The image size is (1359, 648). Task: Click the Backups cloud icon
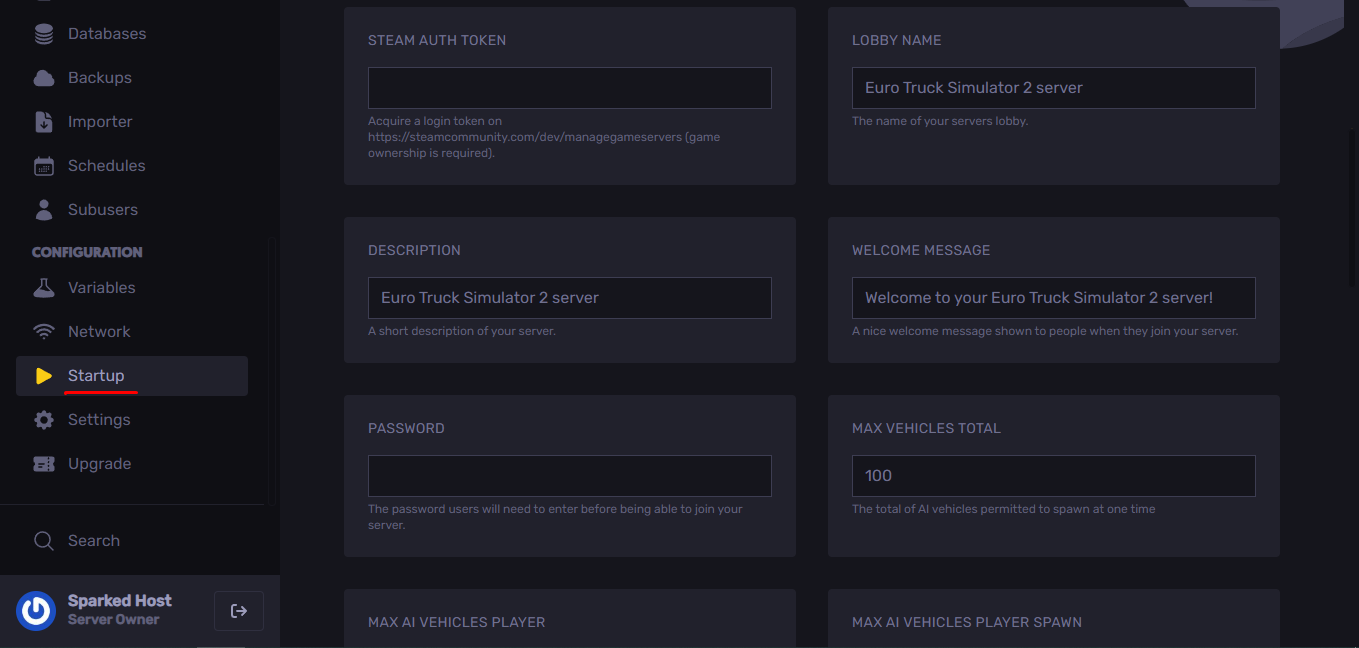pos(44,78)
